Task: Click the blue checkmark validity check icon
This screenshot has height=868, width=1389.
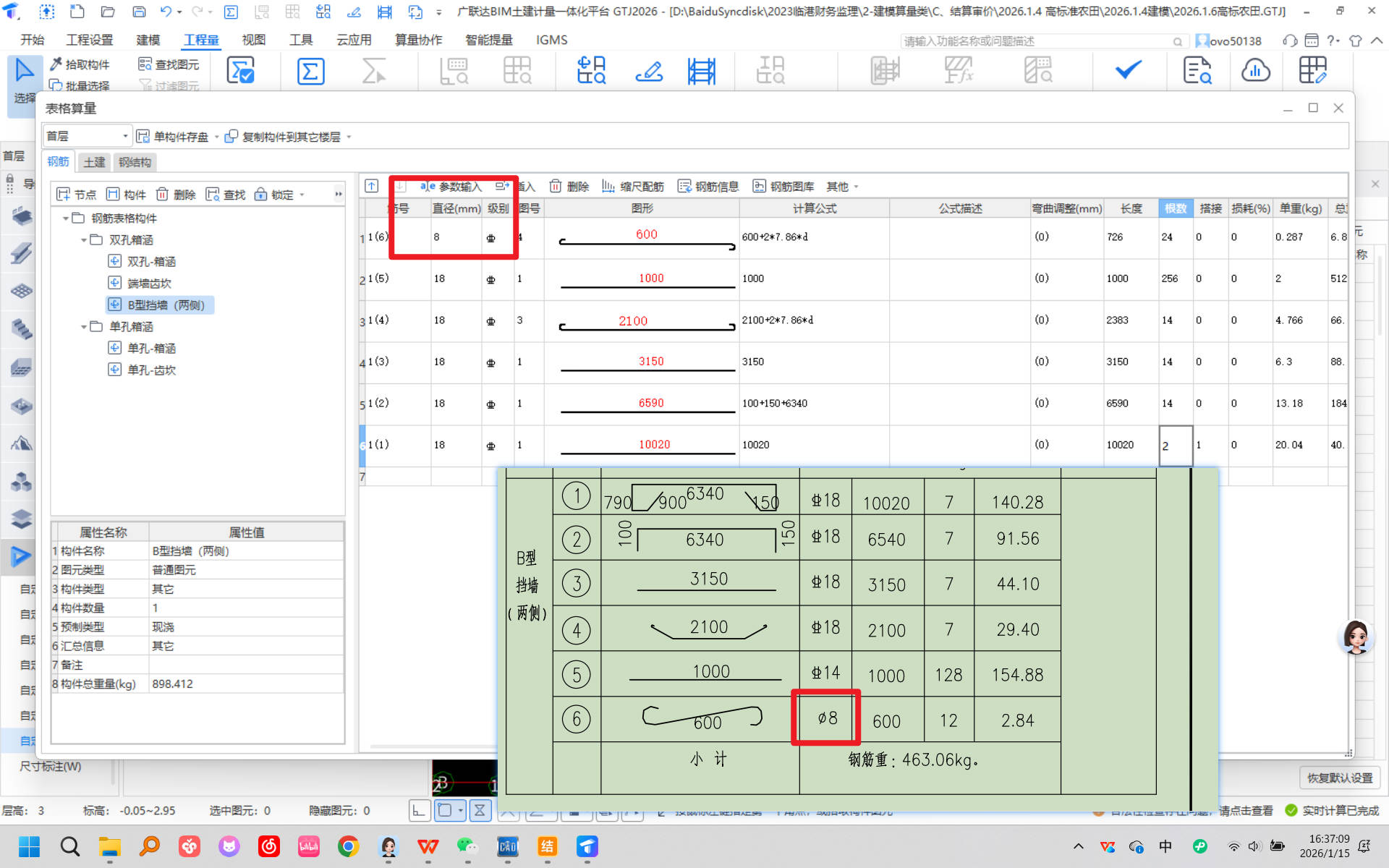Action: click(x=1127, y=70)
